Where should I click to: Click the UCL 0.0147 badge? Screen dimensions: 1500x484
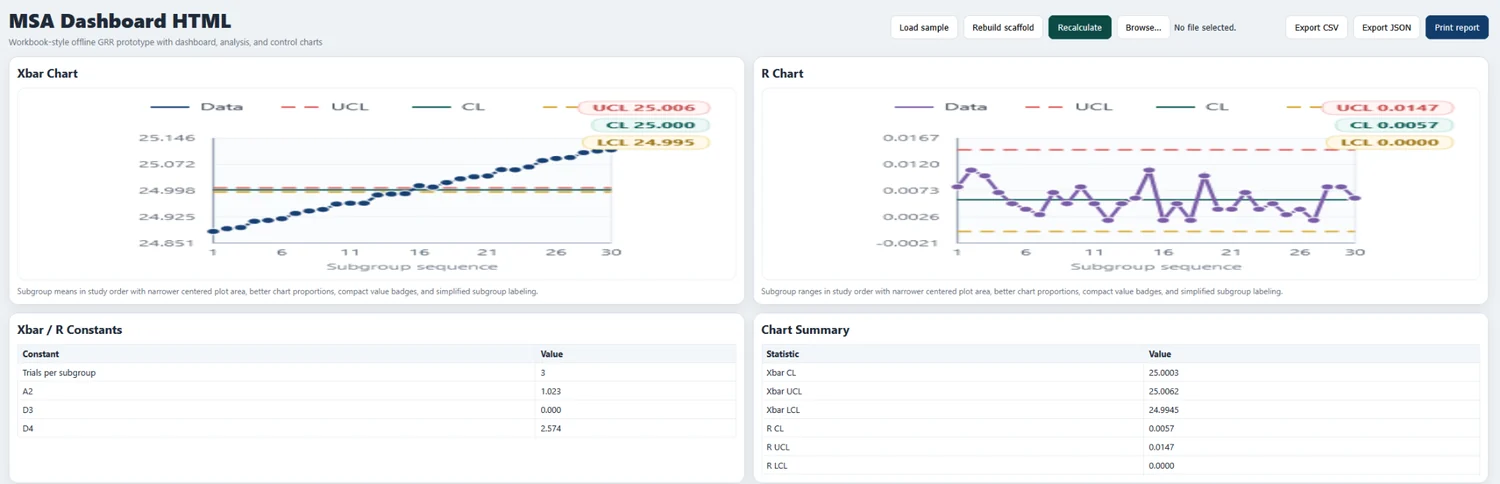1389,108
